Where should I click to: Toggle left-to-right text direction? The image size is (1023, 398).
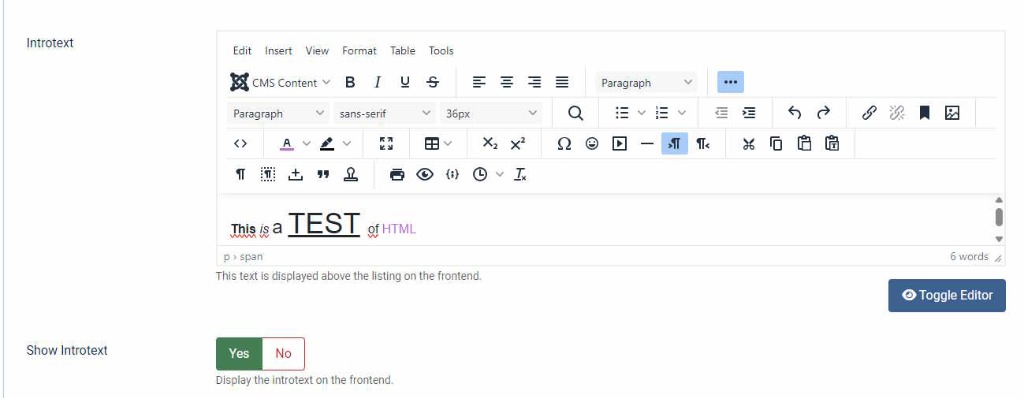(x=675, y=144)
